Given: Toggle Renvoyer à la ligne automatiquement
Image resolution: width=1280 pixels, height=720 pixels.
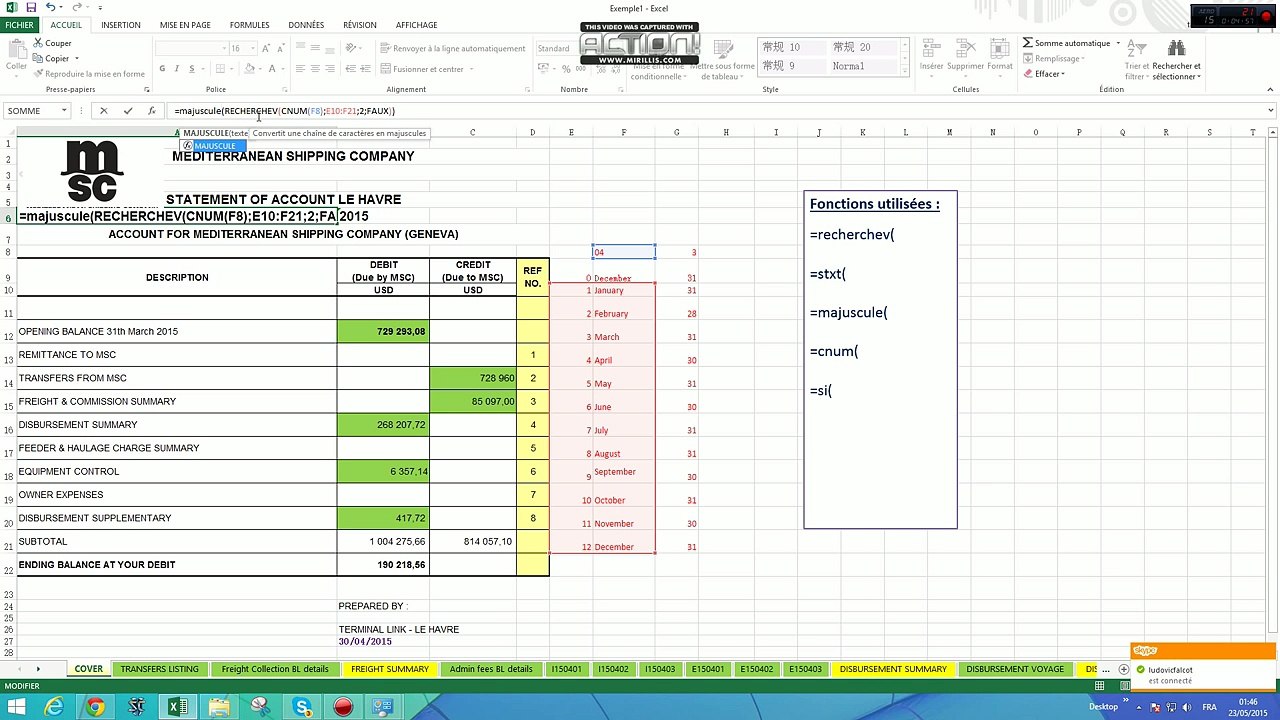Looking at the screenshot, I should (452, 48).
